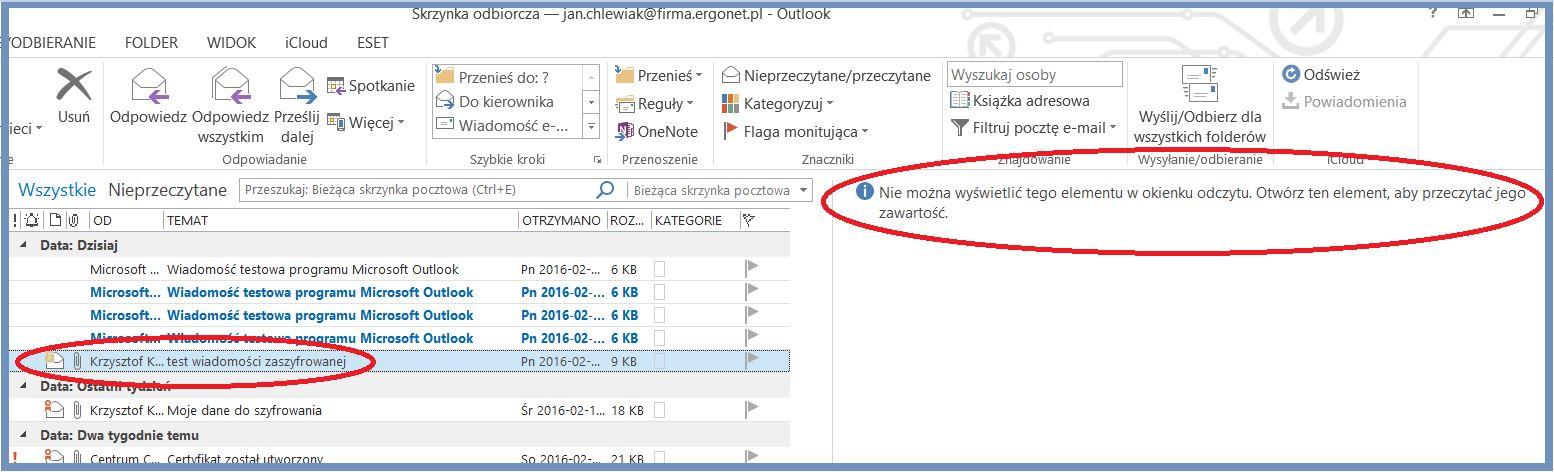Reply to all with Odpowiedz wszystkim
Viewport: 1554px width, 472px height.
[230, 106]
